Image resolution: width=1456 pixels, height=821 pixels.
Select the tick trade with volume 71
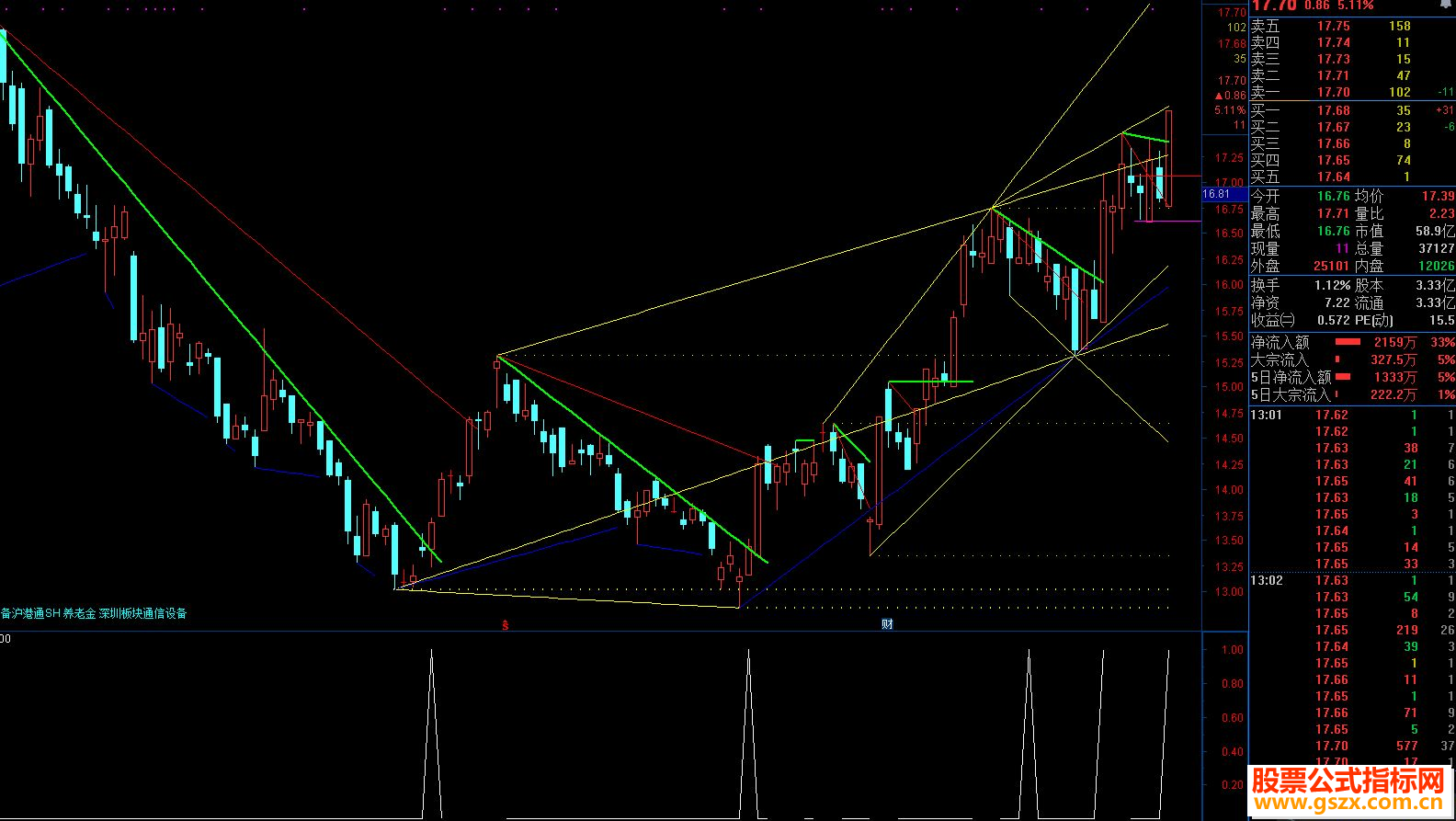(x=1352, y=713)
